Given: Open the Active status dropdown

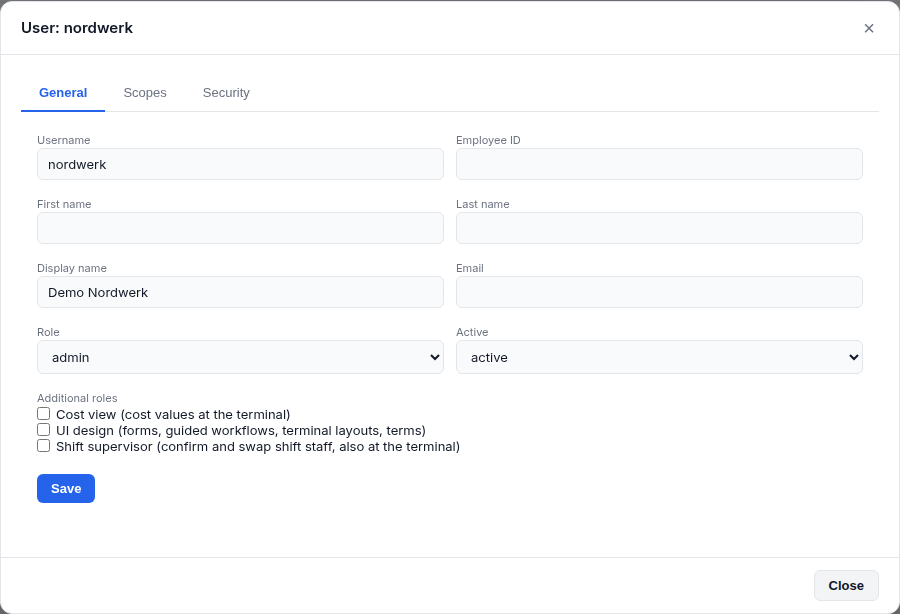Looking at the screenshot, I should (x=659, y=357).
